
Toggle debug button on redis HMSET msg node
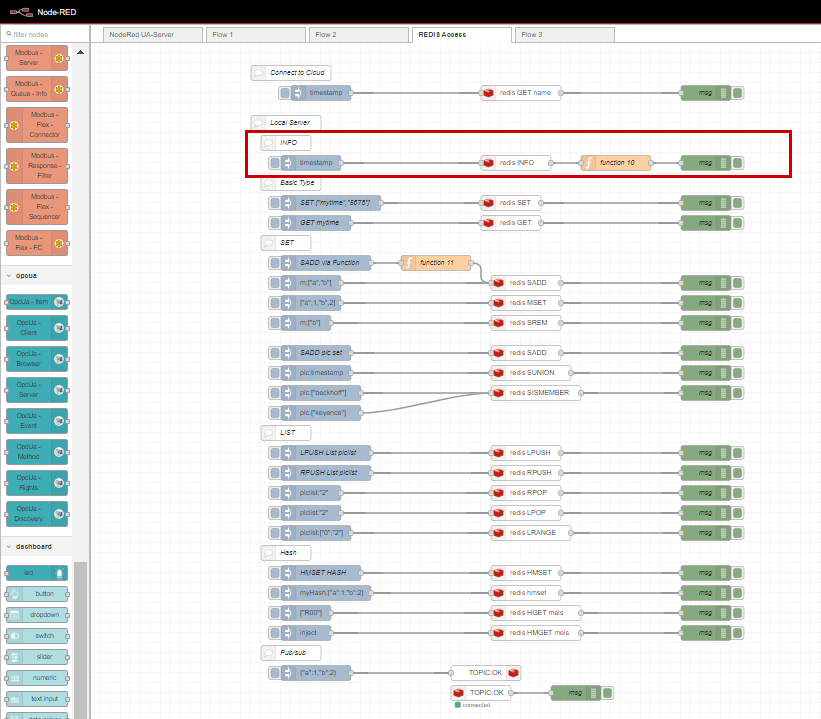(x=737, y=573)
